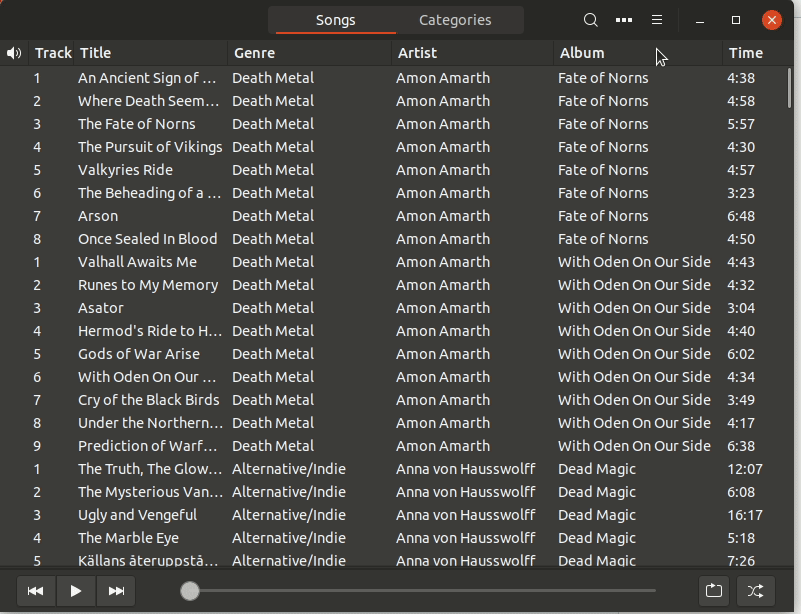The height and width of the screenshot is (614, 801).
Task: Select song 'Ugly and Vengeful'
Action: pos(137,515)
